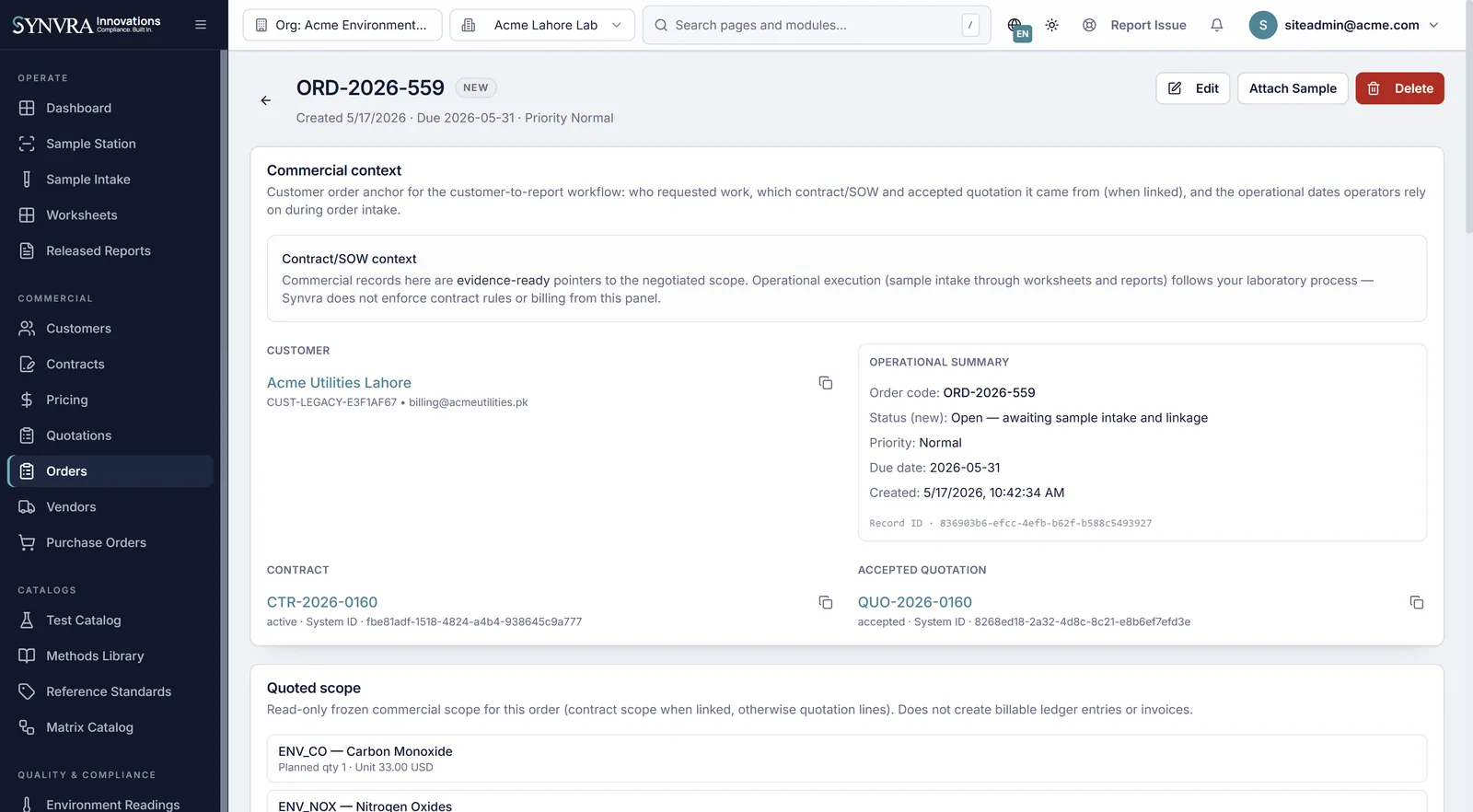Open contract link CTR-2026-0160

pos(322,602)
